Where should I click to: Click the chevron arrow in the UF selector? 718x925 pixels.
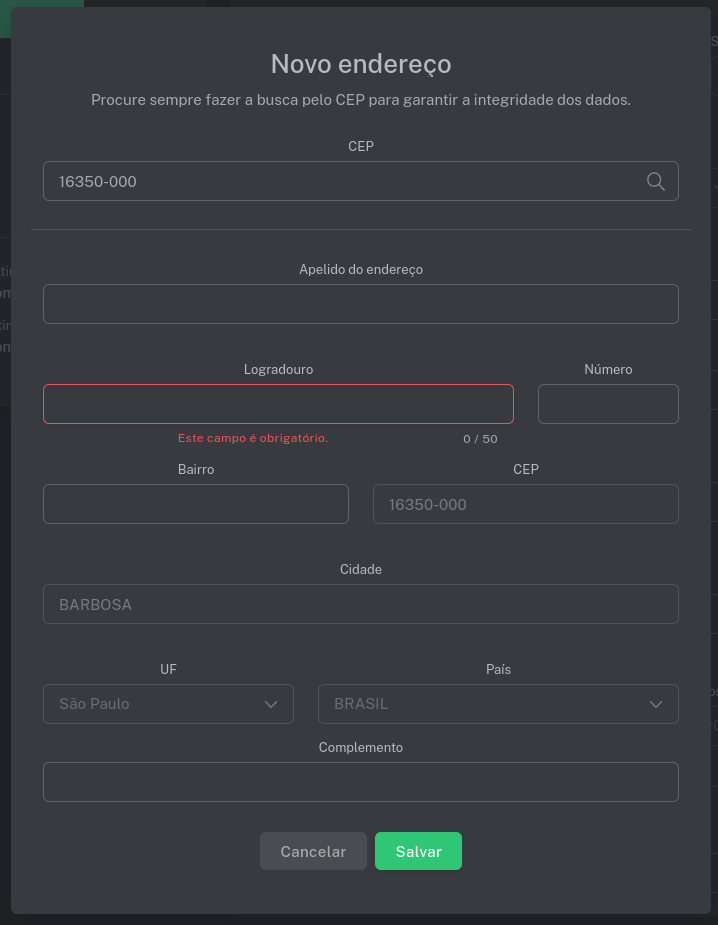click(x=271, y=704)
